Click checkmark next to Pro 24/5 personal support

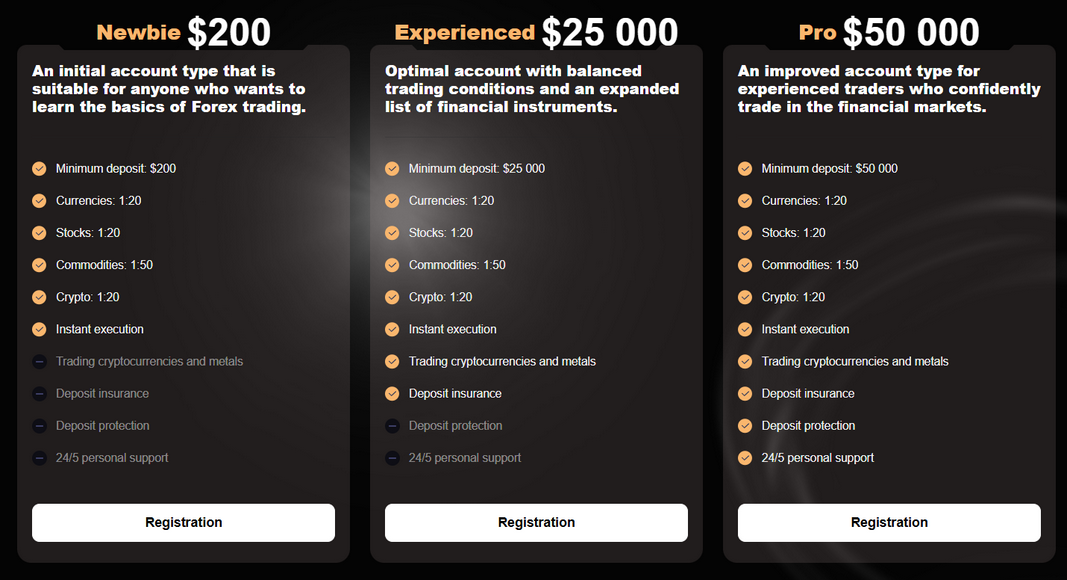pyautogui.click(x=745, y=458)
